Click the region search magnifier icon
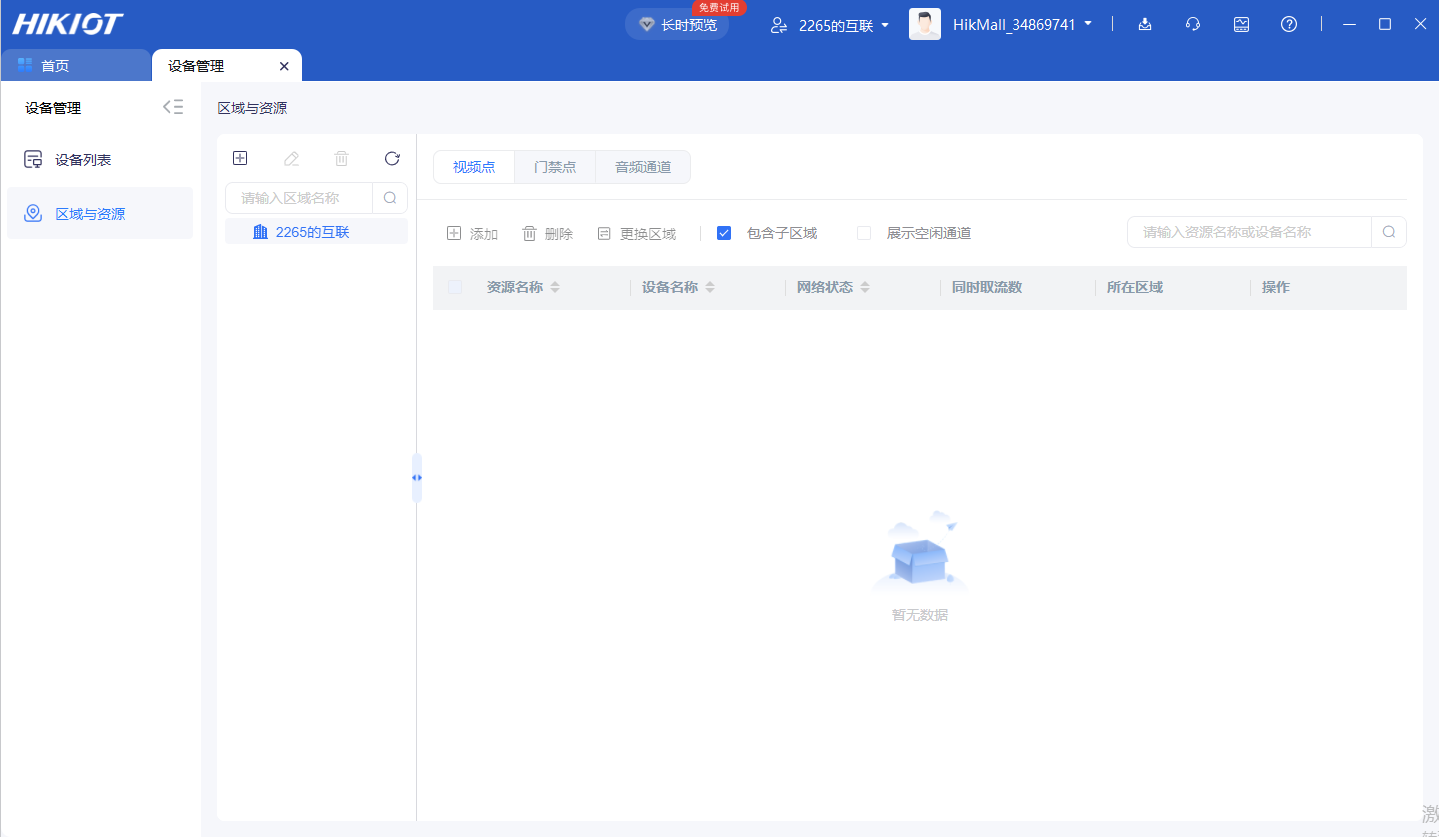 pos(390,197)
